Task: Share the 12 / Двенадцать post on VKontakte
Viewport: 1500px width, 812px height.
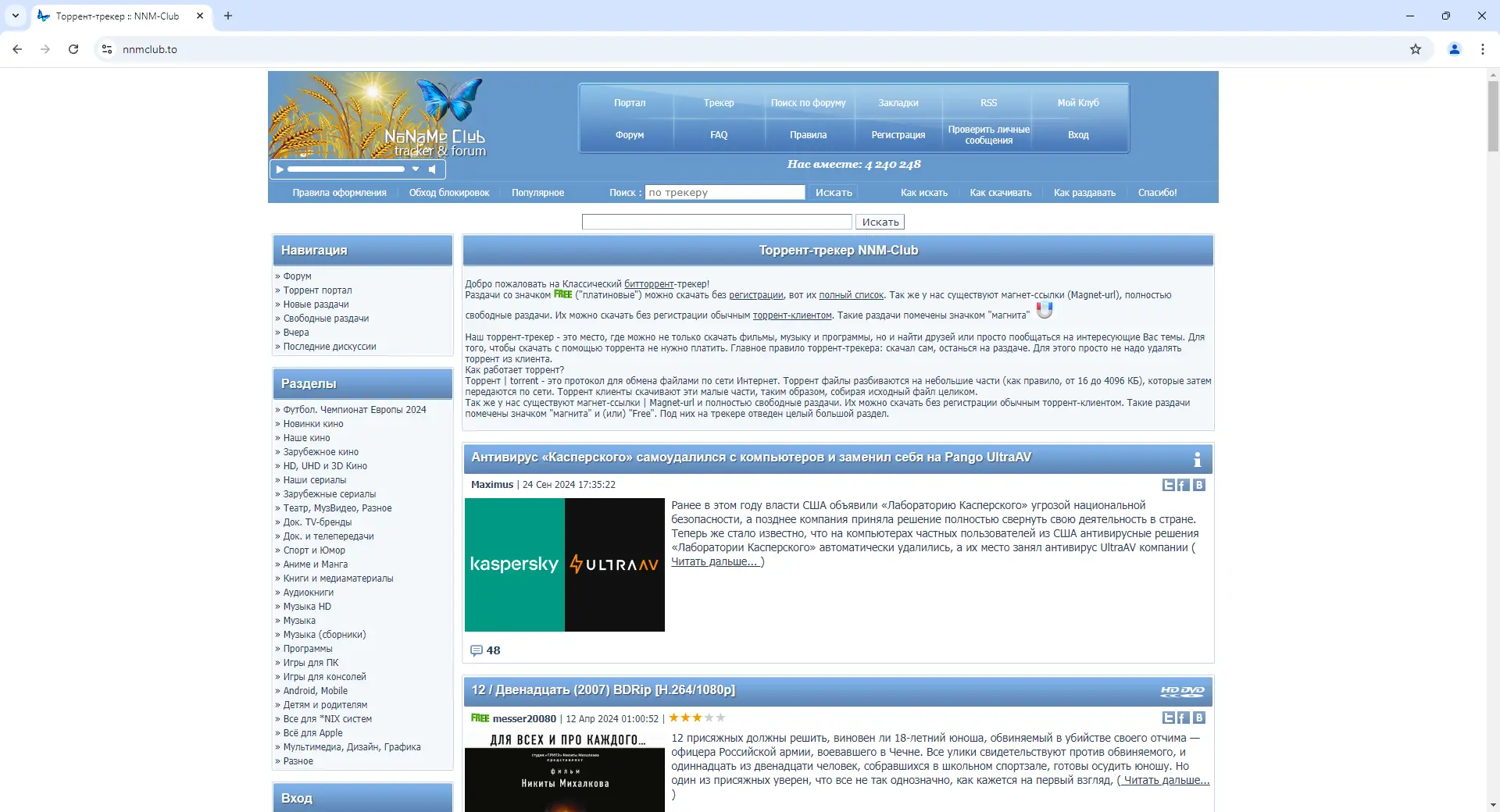Action: point(1199,718)
